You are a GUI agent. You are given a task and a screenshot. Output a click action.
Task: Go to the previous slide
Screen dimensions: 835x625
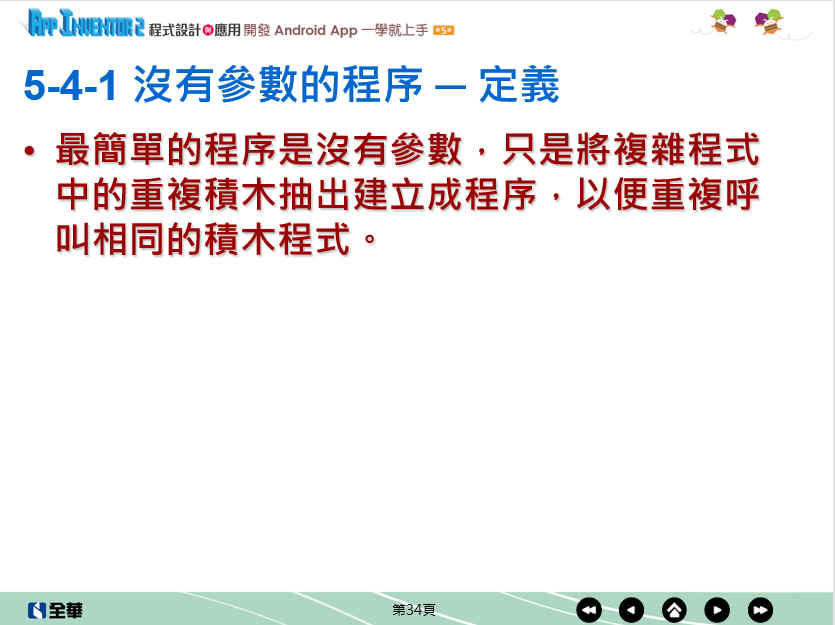(x=631, y=609)
